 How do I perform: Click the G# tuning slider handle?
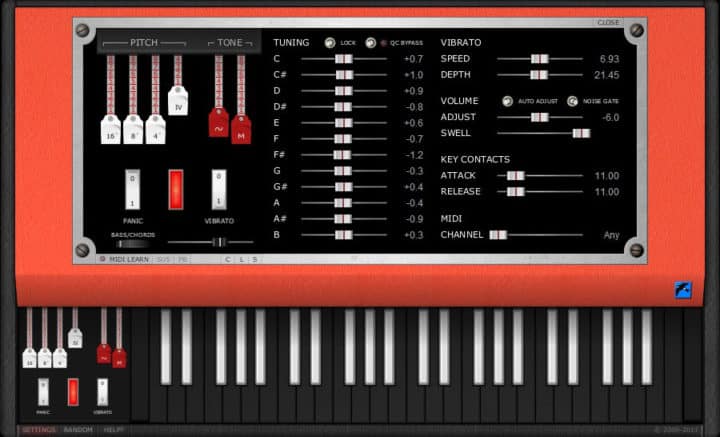coord(343,187)
